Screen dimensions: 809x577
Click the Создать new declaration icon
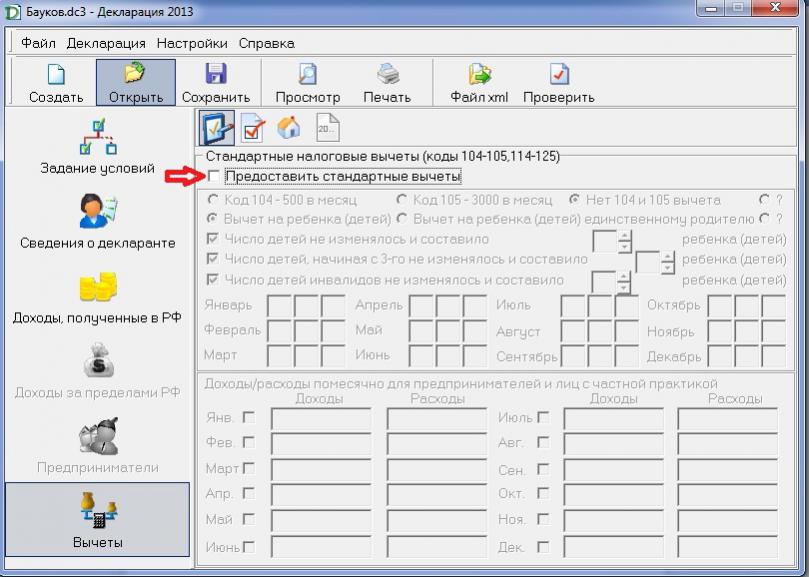pos(56,82)
